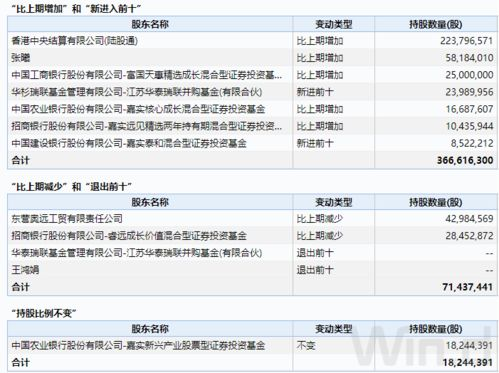
Task: Select 华杉瑞联基金管理有限公司 新进前十 row
Action: point(252,92)
